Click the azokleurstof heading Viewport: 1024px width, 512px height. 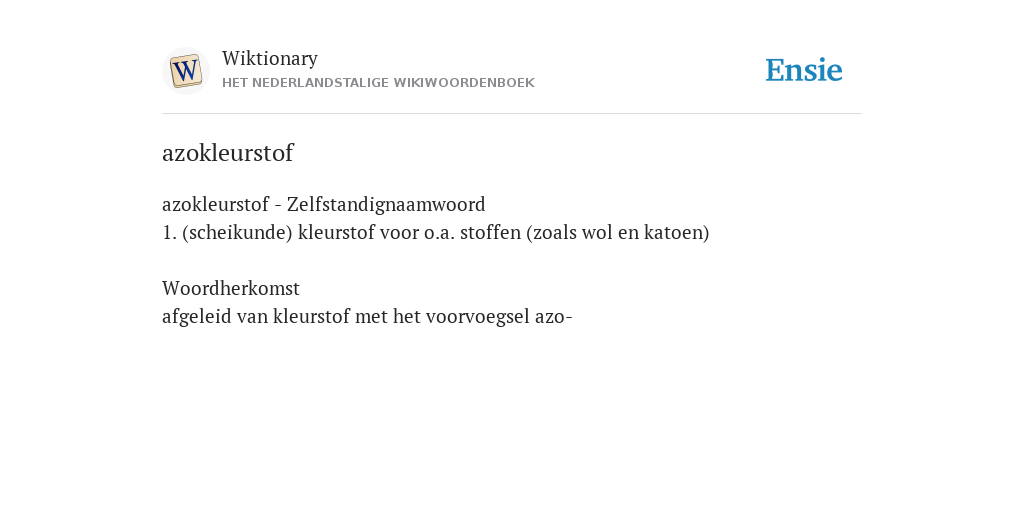(x=227, y=153)
